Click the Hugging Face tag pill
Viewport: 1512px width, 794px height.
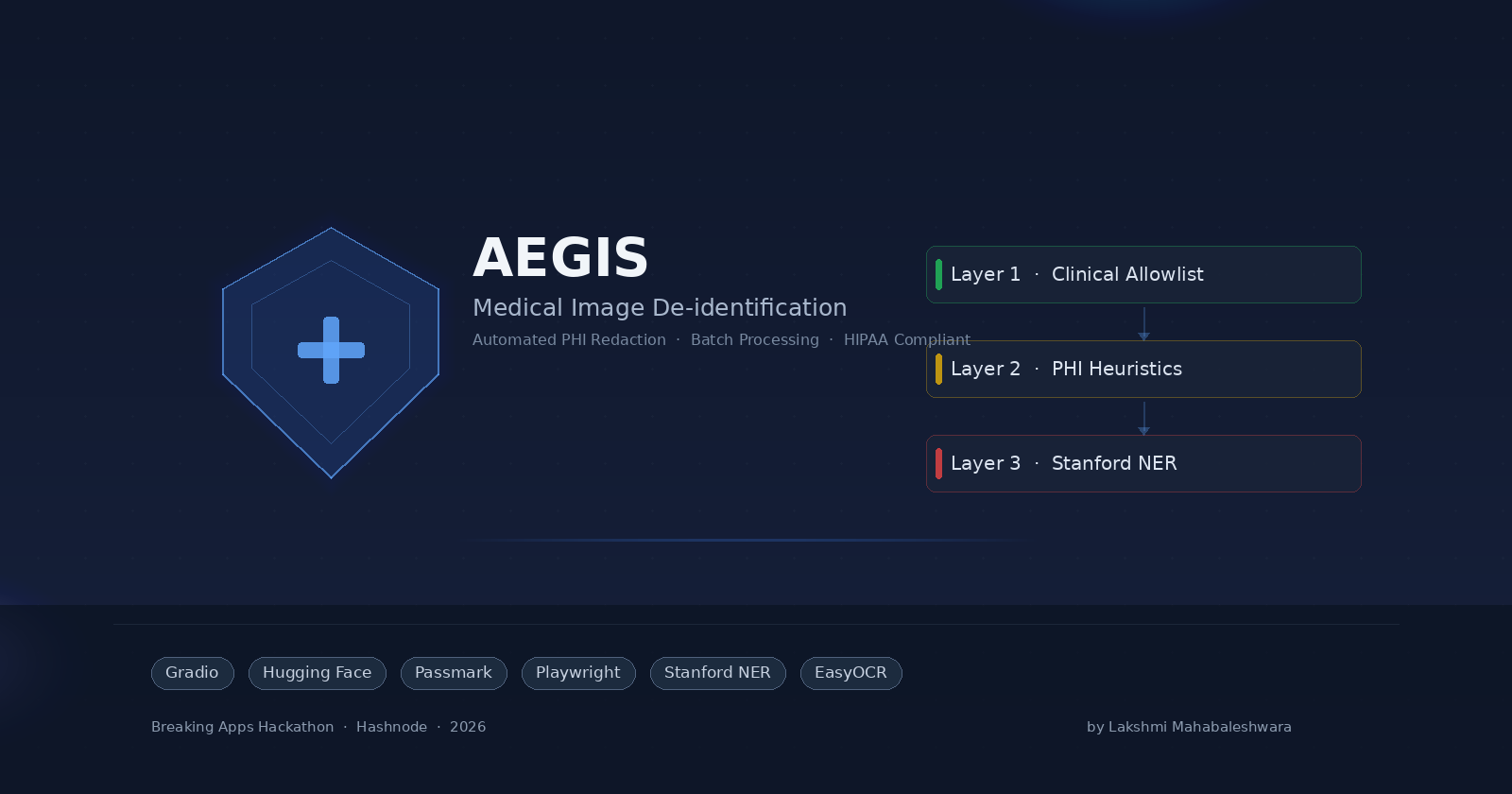tap(318, 673)
